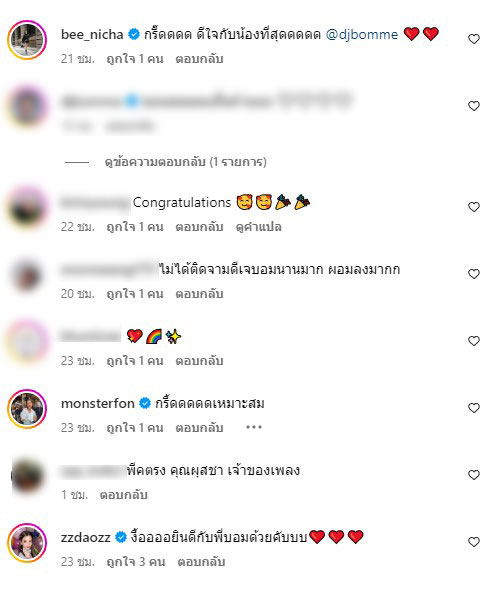
Task: View likes ถูกใจ 3 คน on zzdaozz's comment
Action: pos(136,562)
